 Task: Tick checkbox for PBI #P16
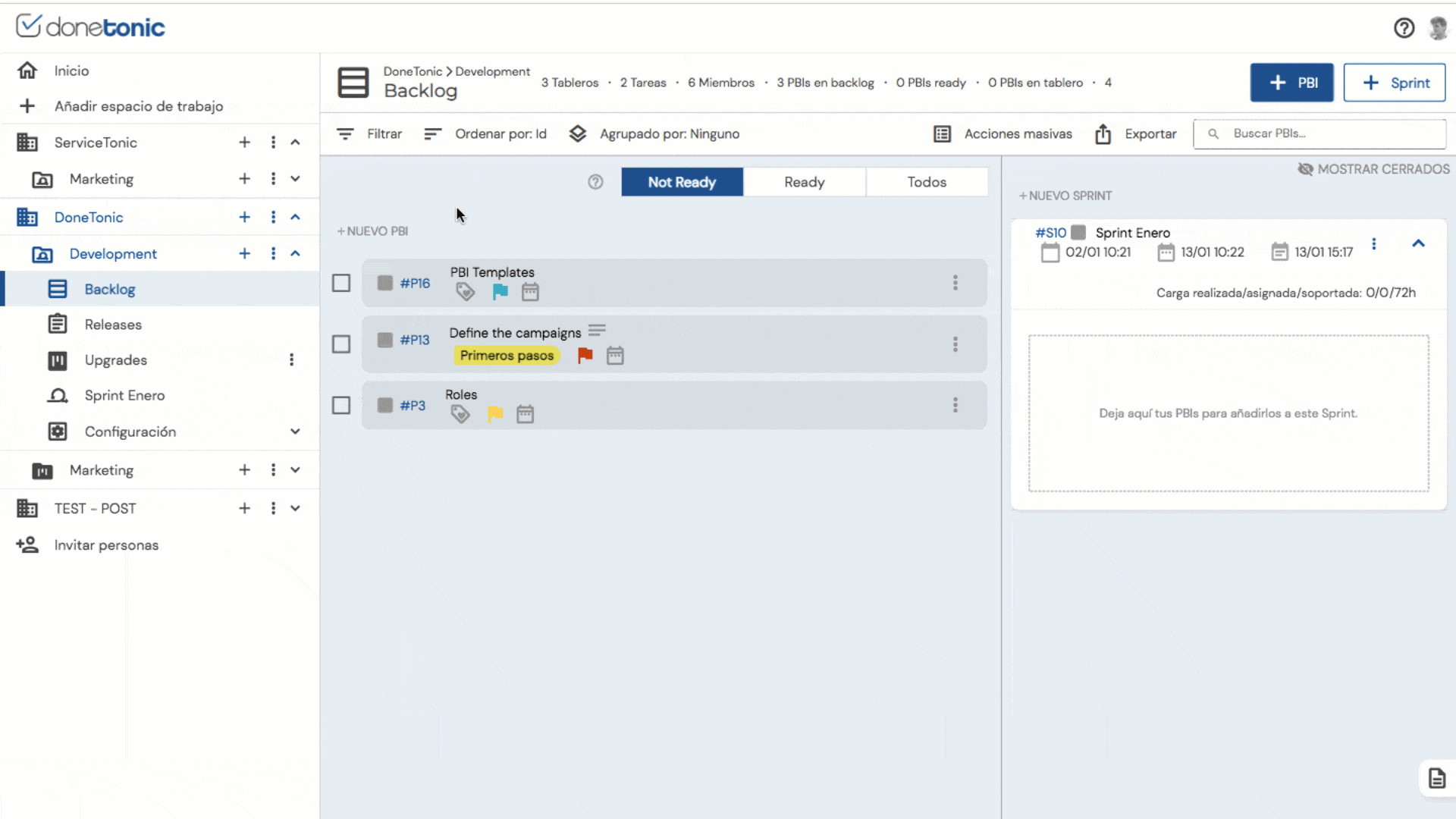tap(341, 283)
